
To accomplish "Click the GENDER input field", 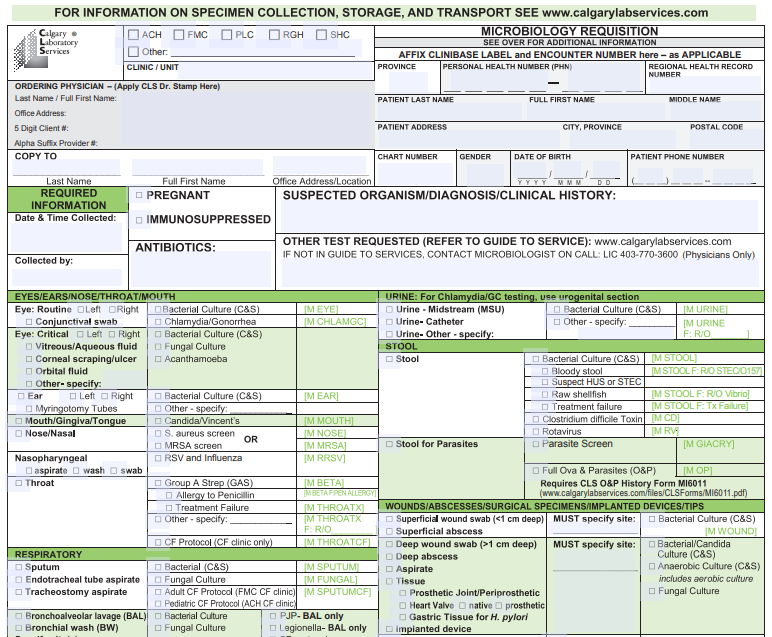I will [x=485, y=174].
